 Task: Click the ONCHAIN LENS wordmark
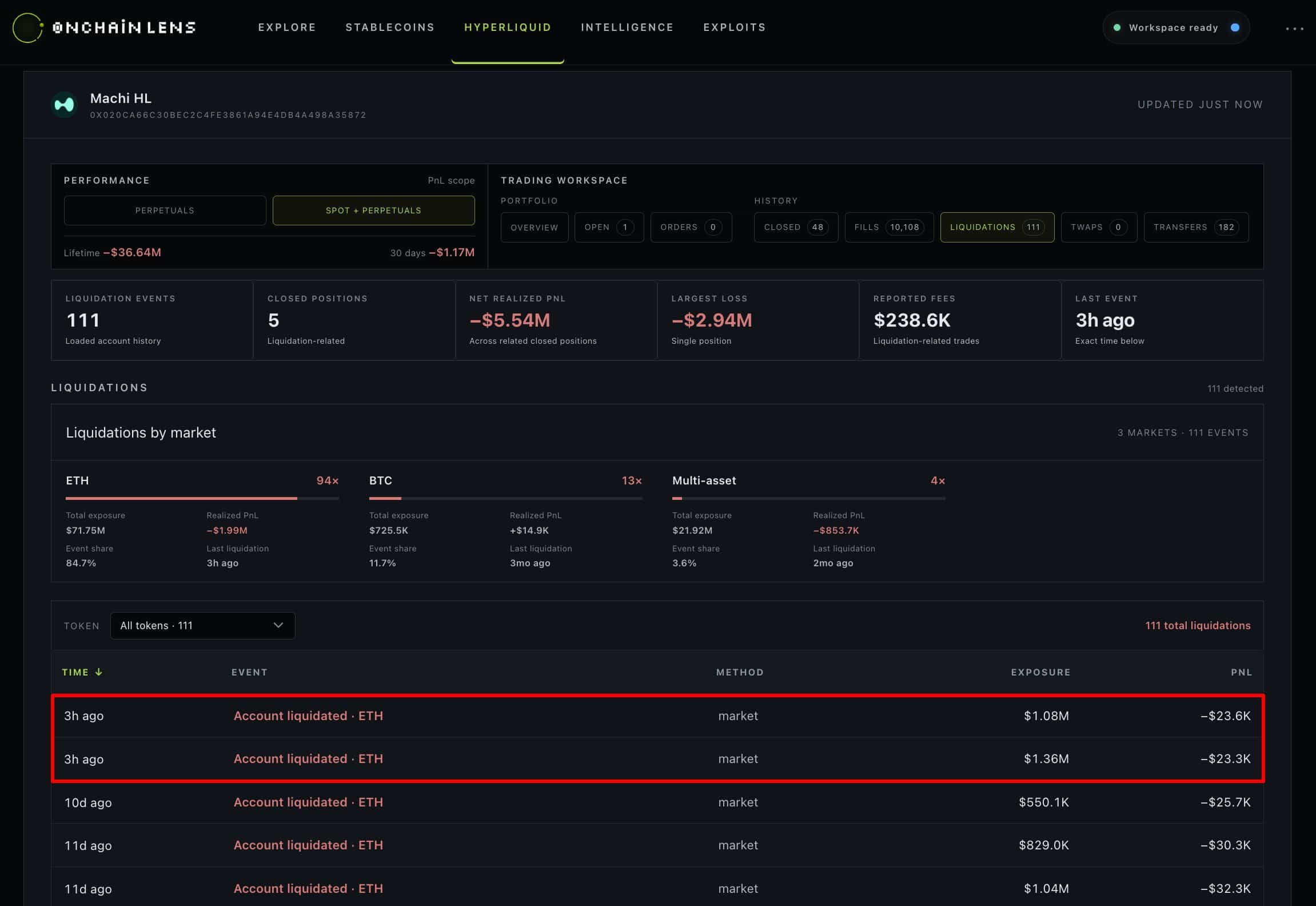coord(124,27)
